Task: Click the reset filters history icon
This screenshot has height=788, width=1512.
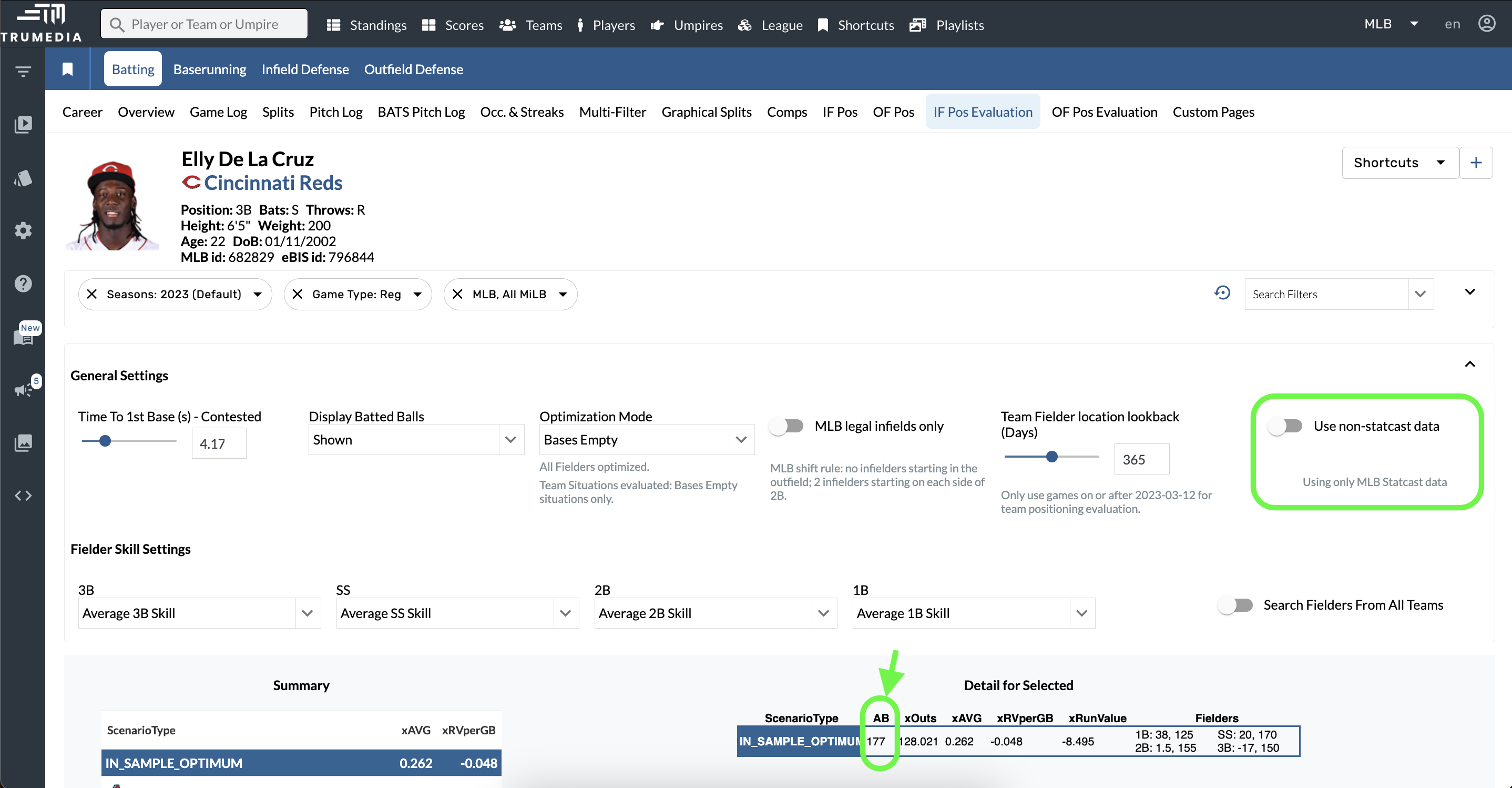Action: click(x=1222, y=293)
